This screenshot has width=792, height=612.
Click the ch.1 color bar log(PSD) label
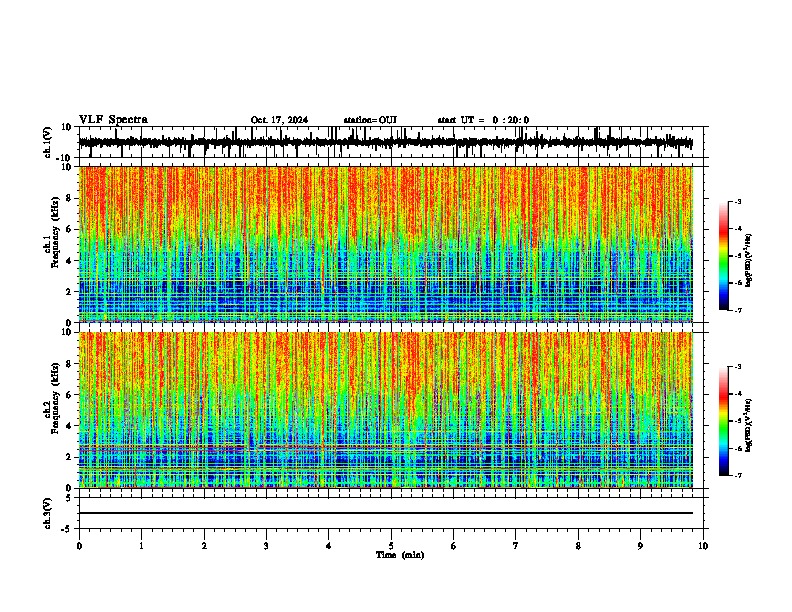[x=748, y=260]
